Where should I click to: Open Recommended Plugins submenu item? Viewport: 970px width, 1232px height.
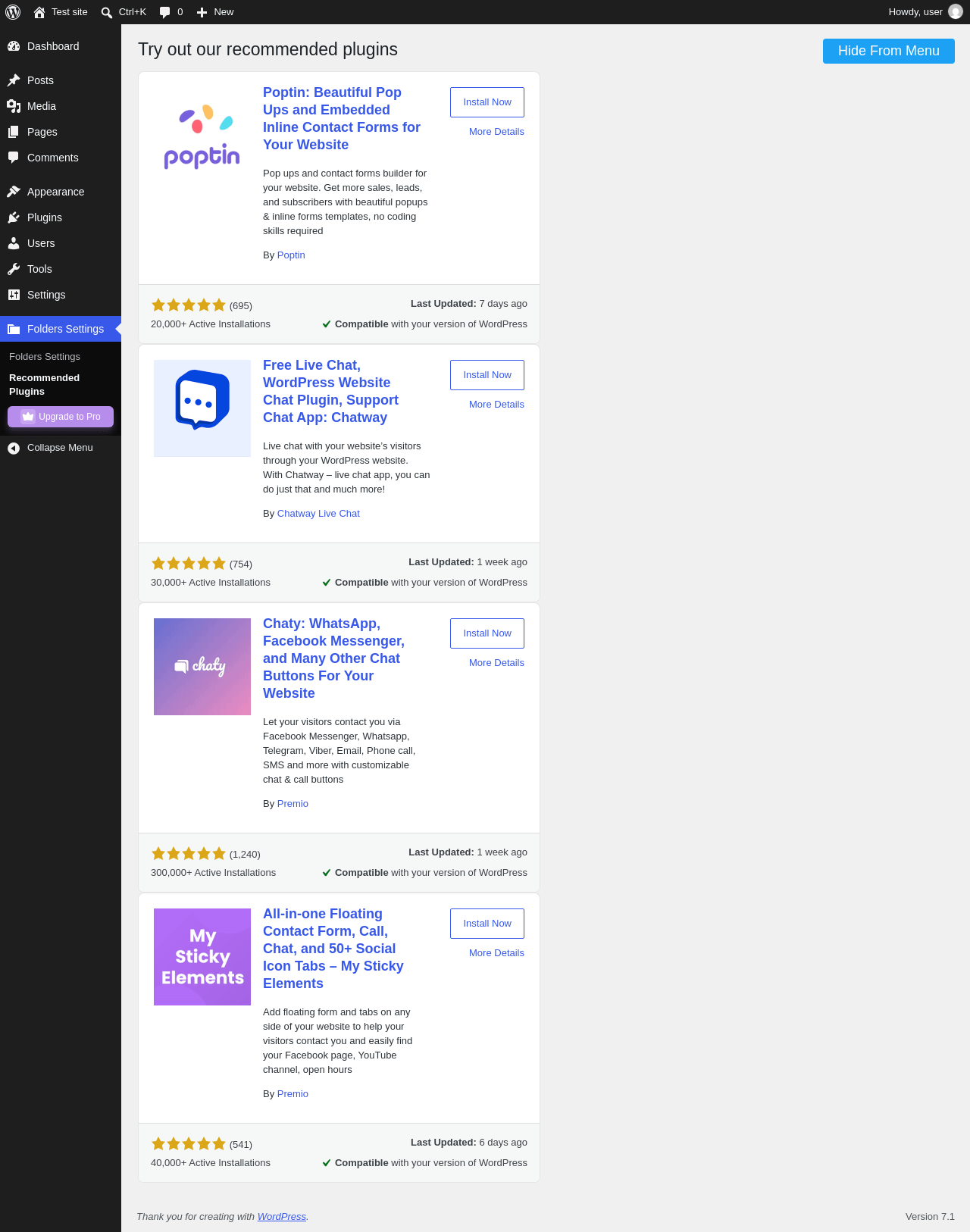click(44, 385)
